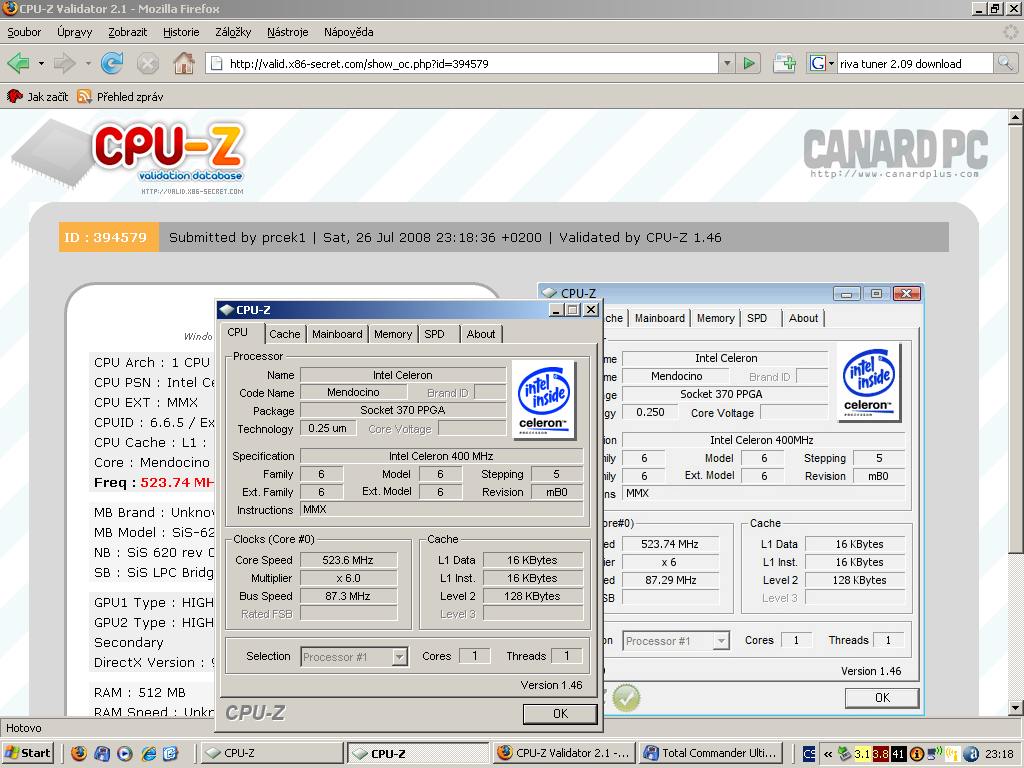Click the CPU-Z title bar icon of front window
Screen dimensions: 1024x768
[227, 310]
